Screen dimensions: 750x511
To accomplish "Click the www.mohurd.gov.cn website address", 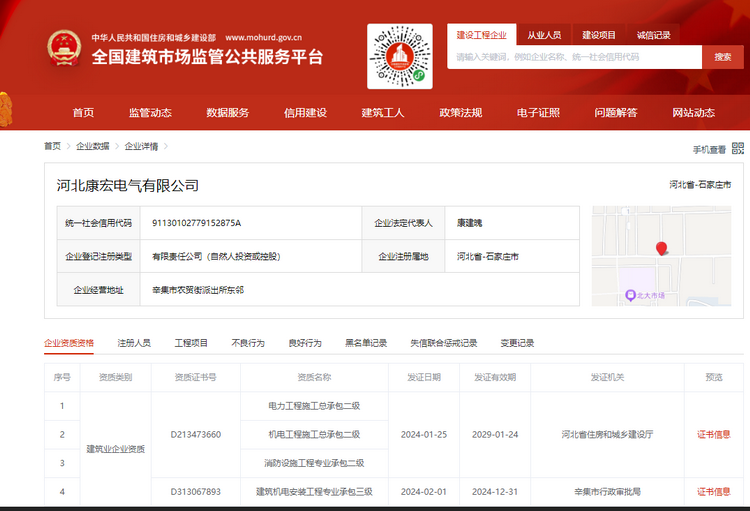I will click(x=264, y=37).
